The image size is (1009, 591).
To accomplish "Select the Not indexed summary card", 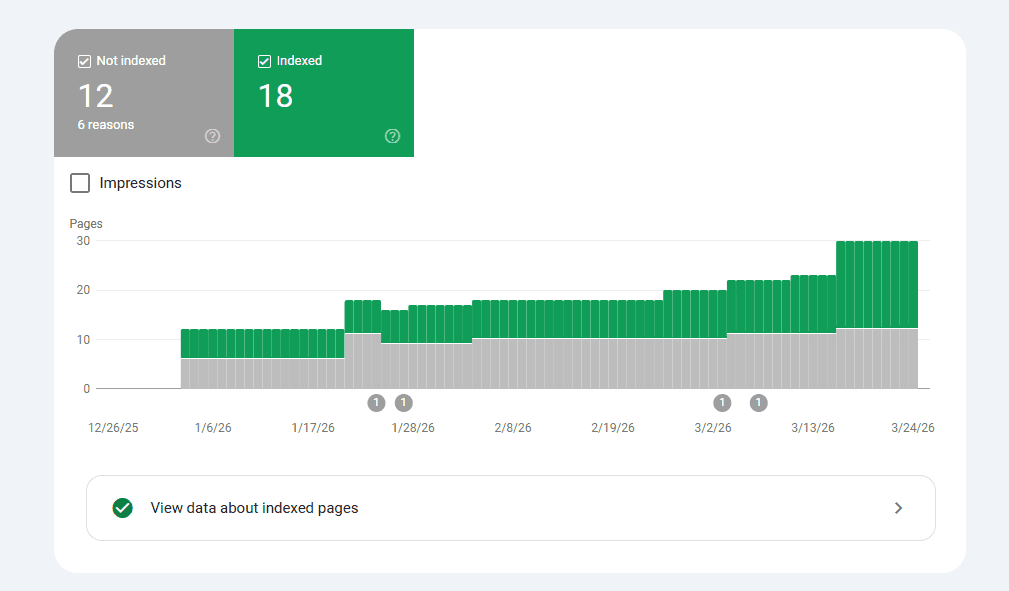I will coord(143,93).
